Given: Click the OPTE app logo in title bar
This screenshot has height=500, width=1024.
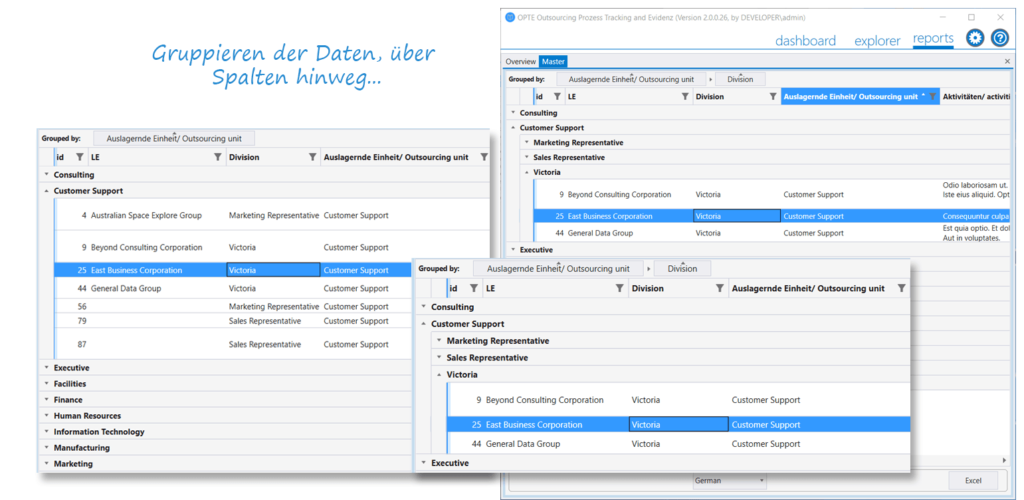Looking at the screenshot, I should pyautogui.click(x=510, y=17).
